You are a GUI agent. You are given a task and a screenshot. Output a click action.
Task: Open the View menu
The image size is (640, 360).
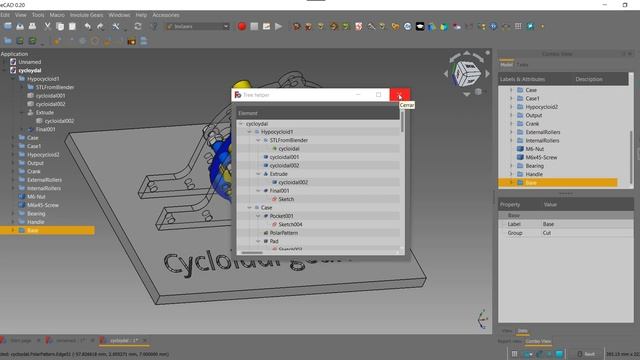(x=20, y=15)
